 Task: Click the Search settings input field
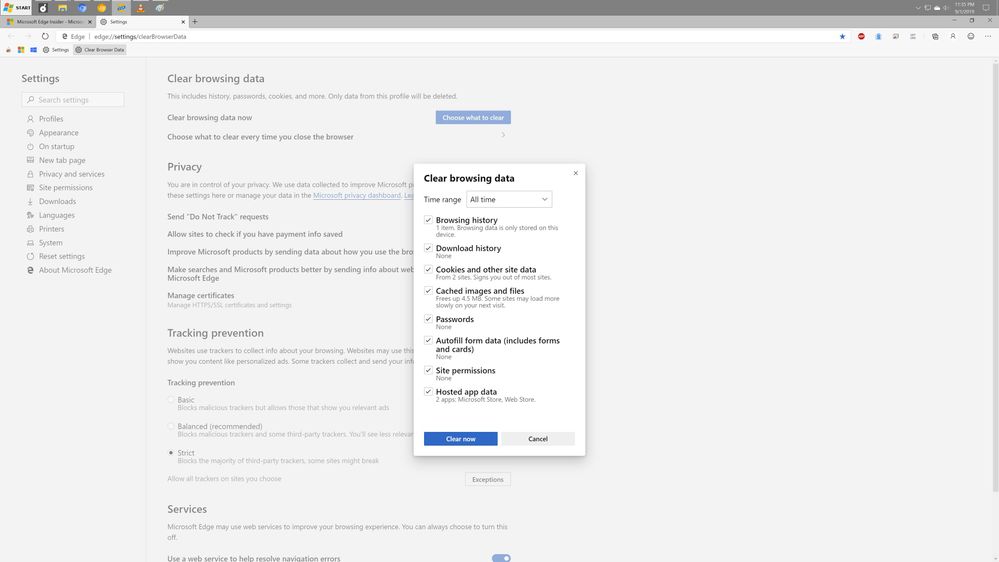(73, 100)
